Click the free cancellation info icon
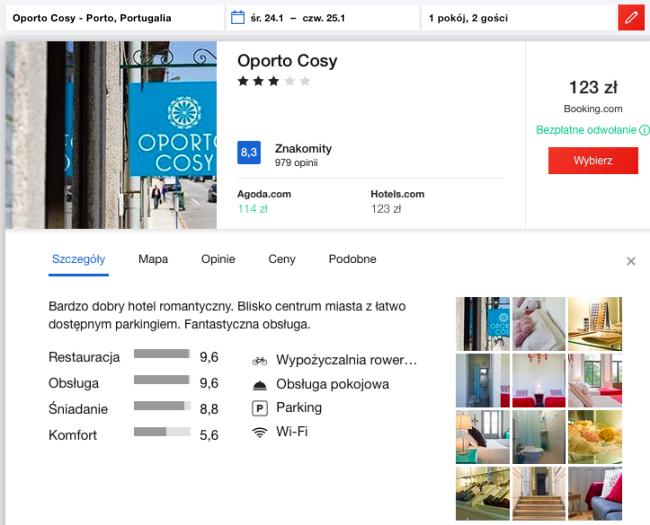This screenshot has height=525, width=650. [x=644, y=130]
